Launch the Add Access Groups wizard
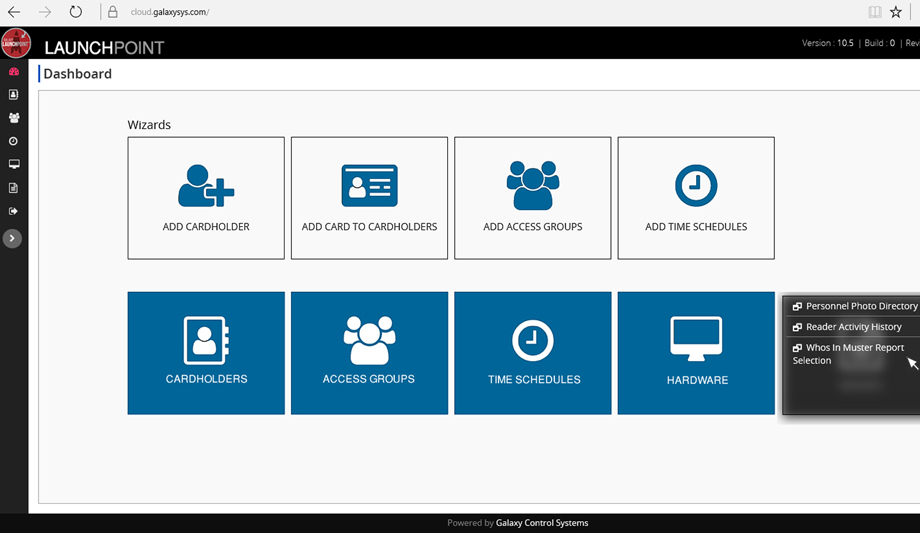 [x=532, y=198]
